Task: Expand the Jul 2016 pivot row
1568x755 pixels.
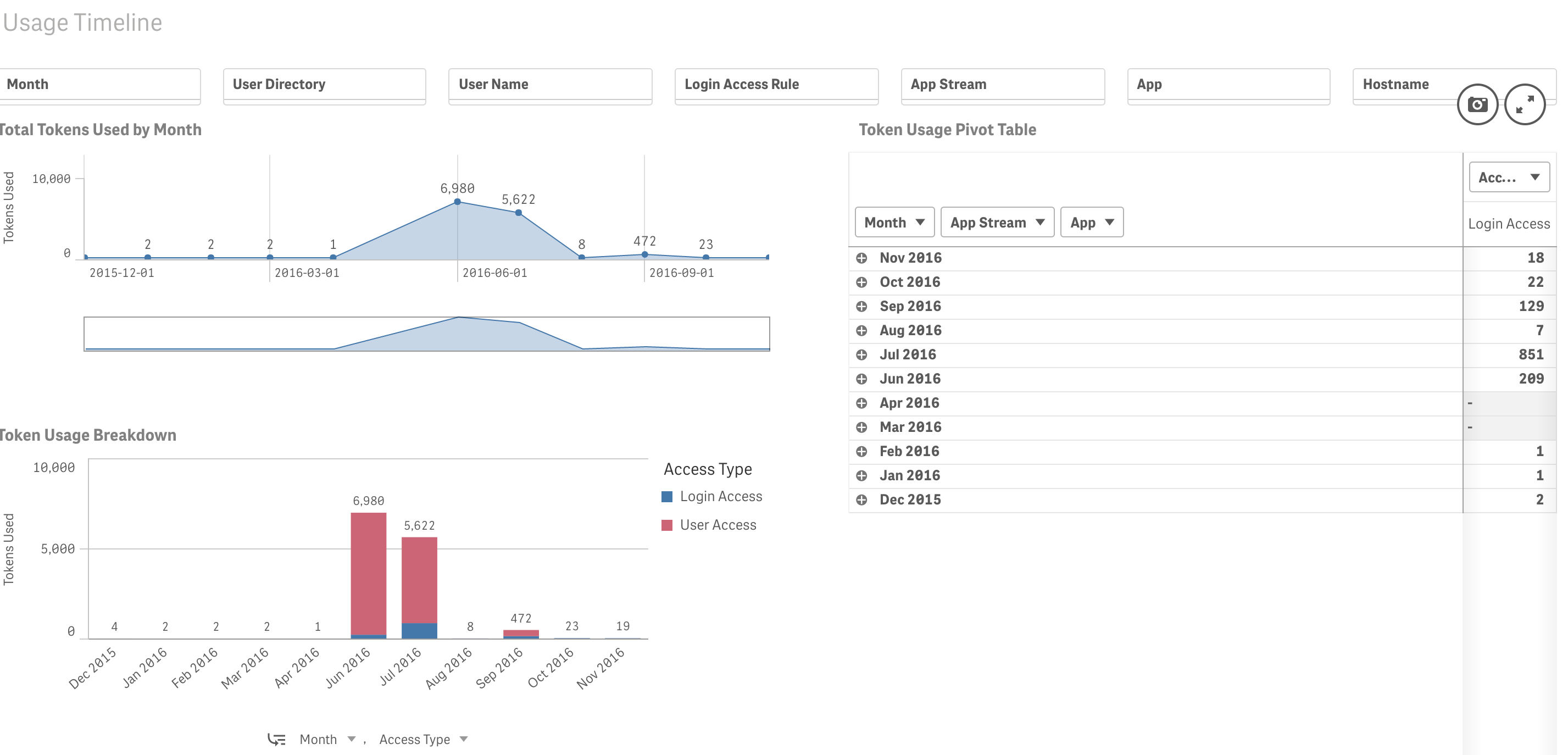Action: (861, 355)
